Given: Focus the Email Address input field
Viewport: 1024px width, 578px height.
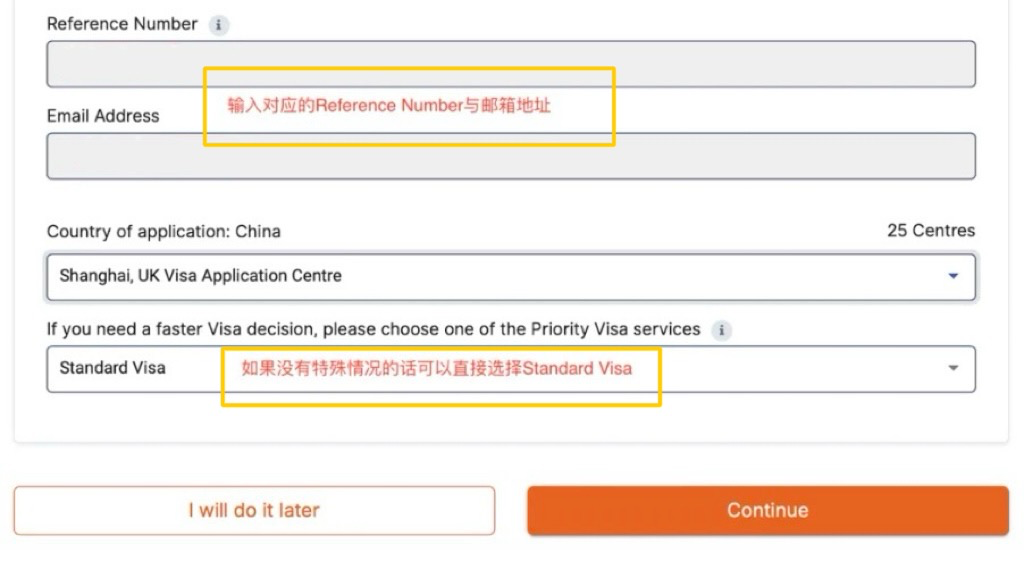Looking at the screenshot, I should 511,156.
